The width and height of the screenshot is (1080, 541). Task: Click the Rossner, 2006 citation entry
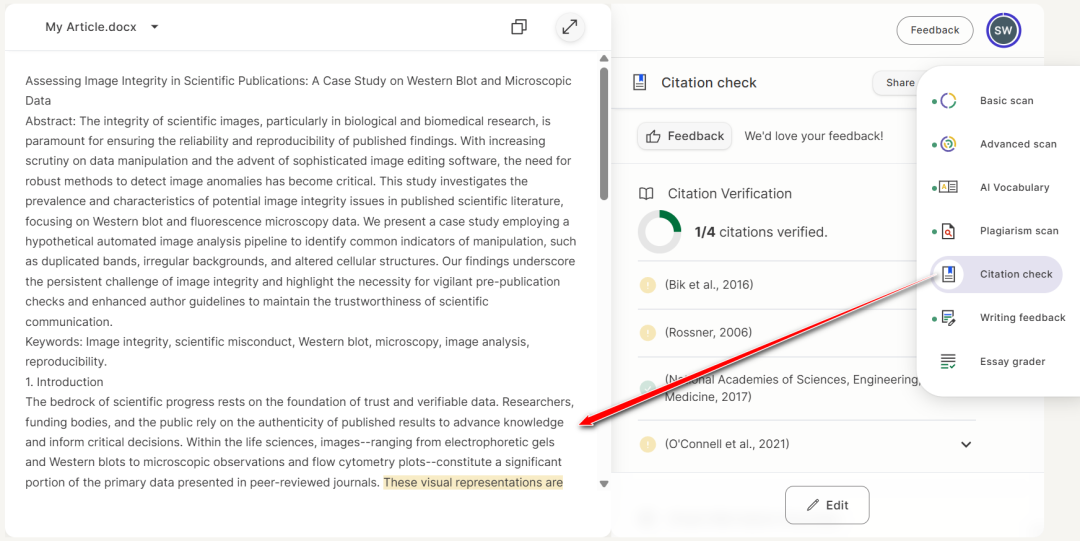point(707,333)
